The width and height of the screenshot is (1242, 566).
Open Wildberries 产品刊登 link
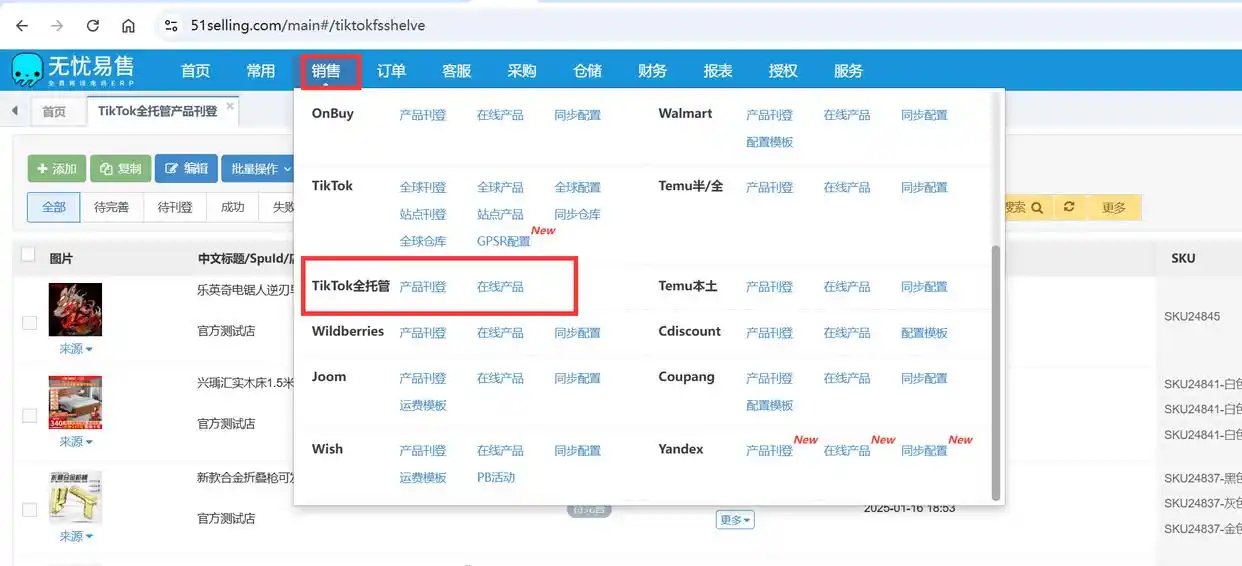(423, 333)
